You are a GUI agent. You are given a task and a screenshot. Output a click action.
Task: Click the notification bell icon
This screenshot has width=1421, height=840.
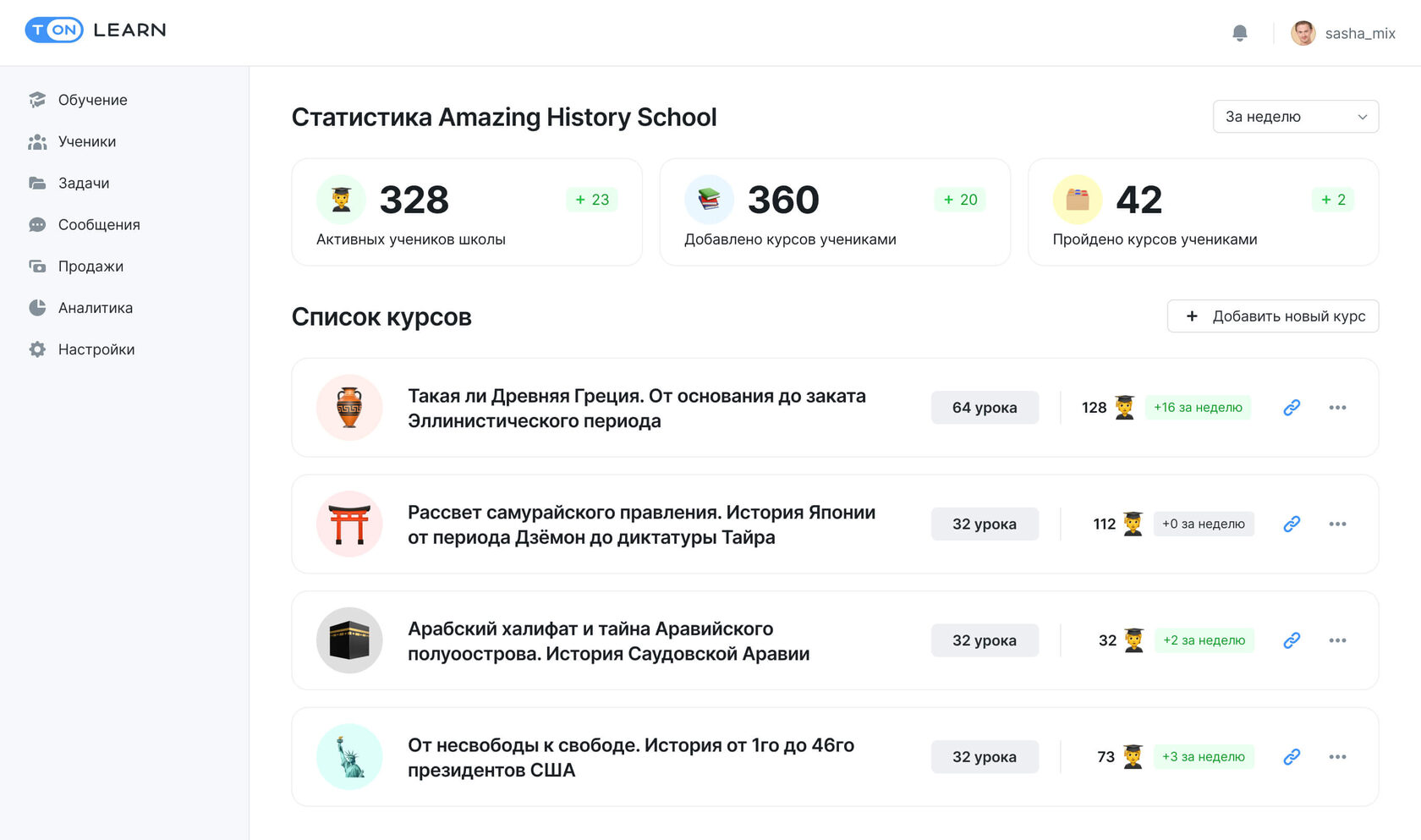1239,33
